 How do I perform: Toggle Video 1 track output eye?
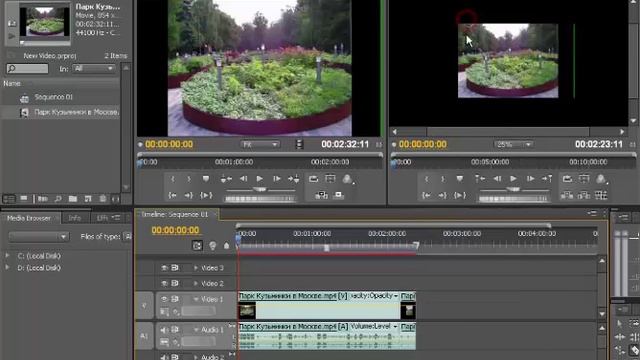coord(164,299)
